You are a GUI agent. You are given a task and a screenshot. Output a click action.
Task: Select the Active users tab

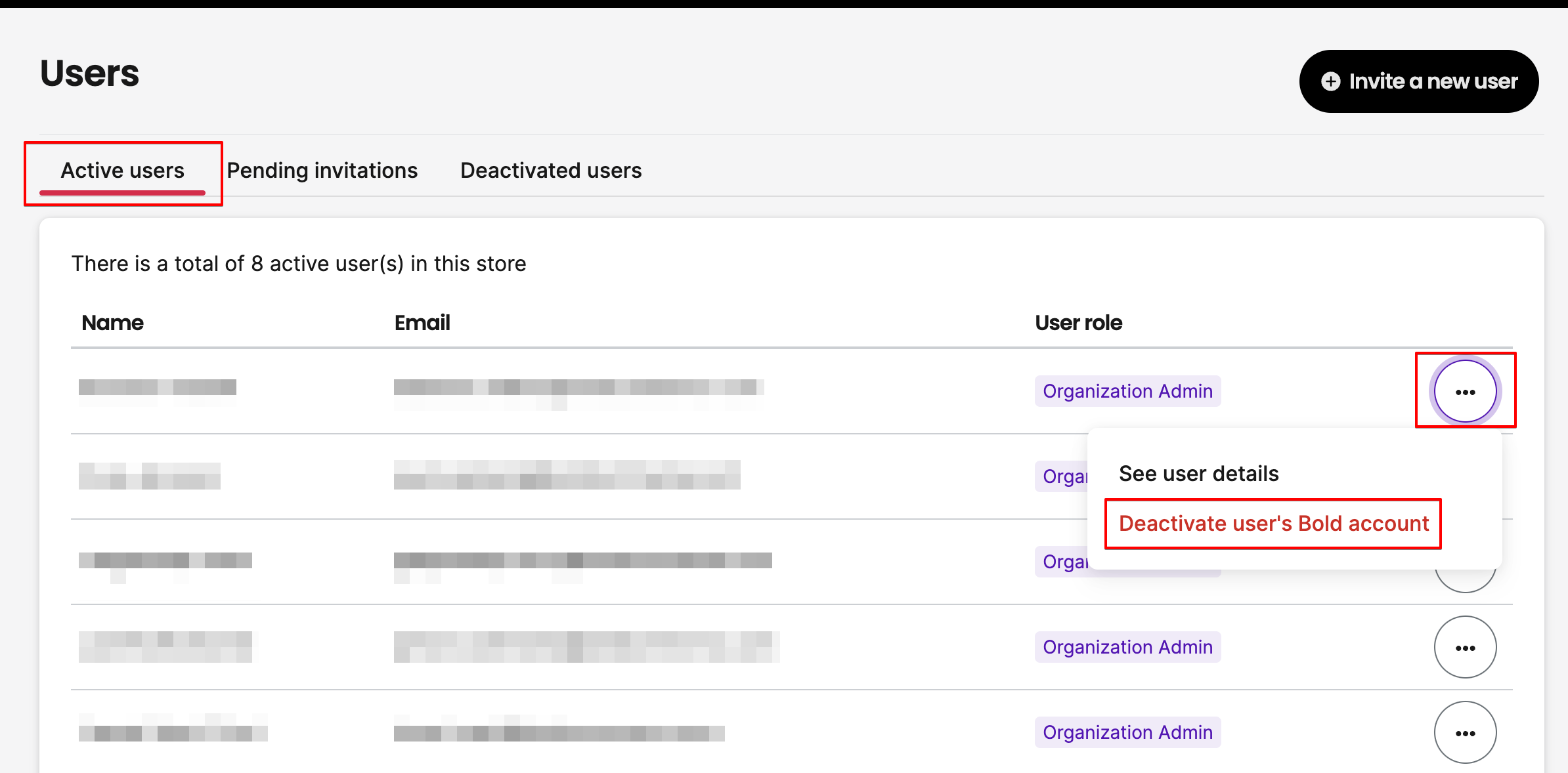click(122, 170)
